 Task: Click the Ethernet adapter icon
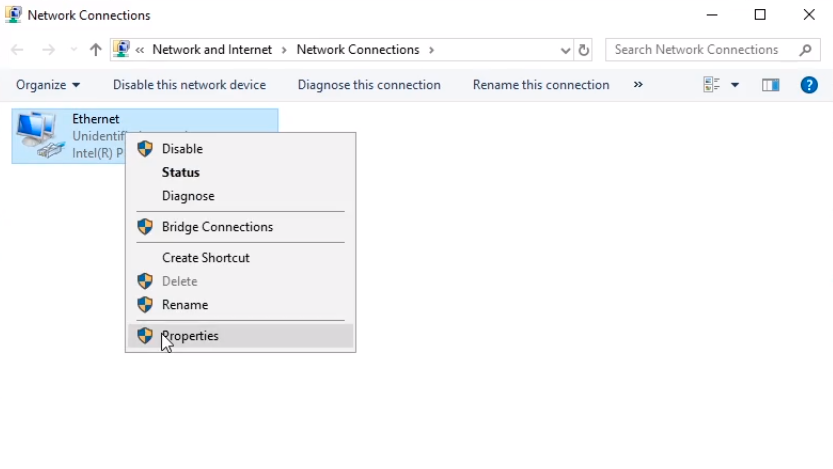38,135
